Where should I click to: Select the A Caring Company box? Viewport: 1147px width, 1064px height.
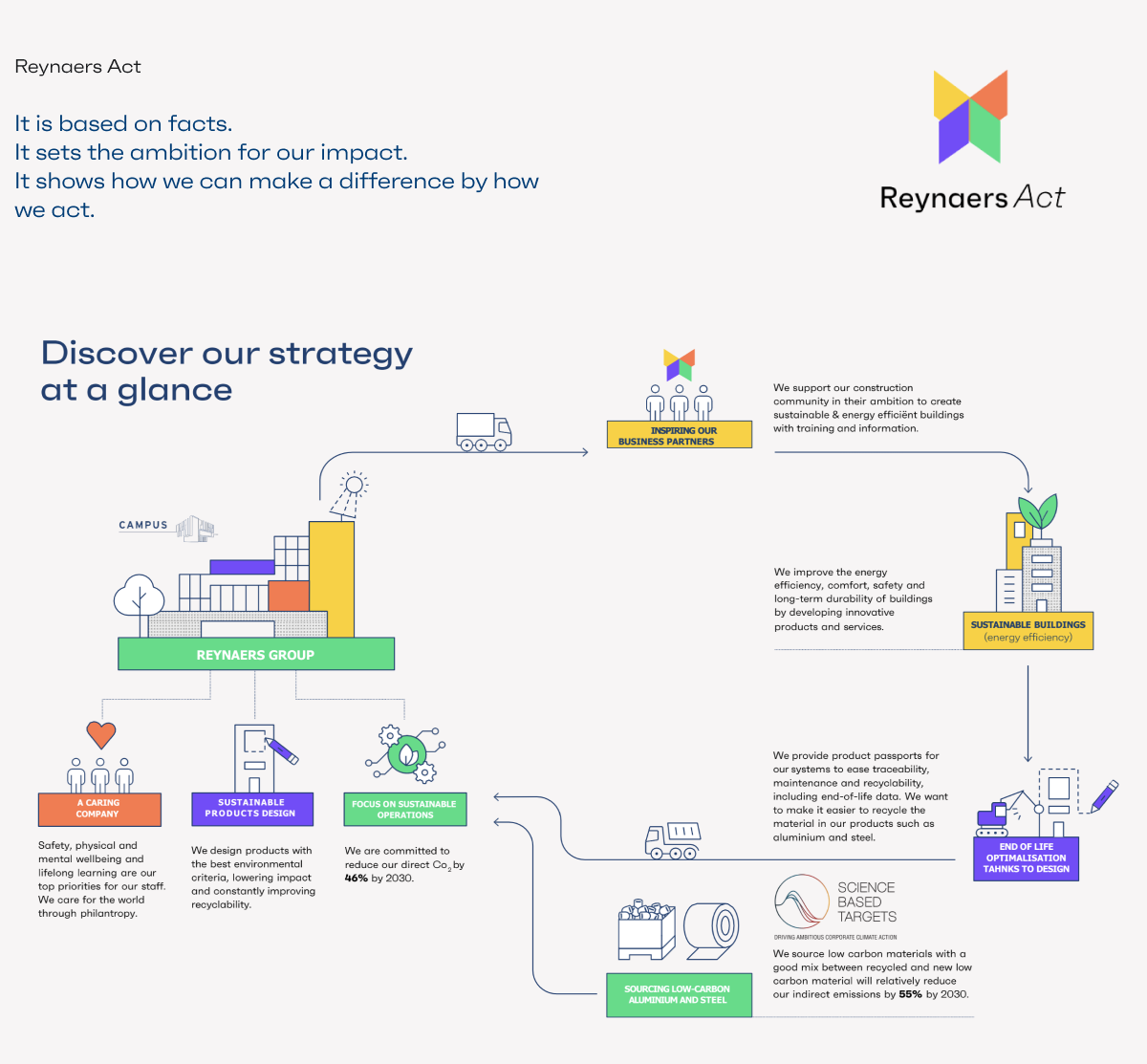[x=99, y=809]
